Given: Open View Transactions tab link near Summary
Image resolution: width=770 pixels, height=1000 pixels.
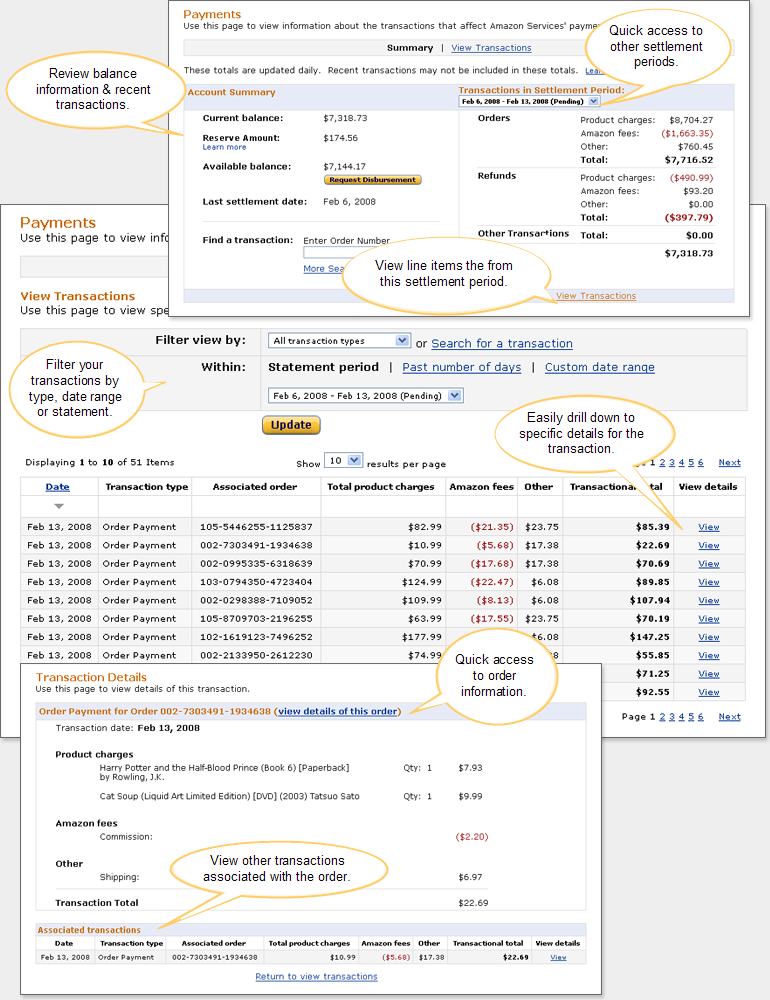Looking at the screenshot, I should [x=491, y=48].
